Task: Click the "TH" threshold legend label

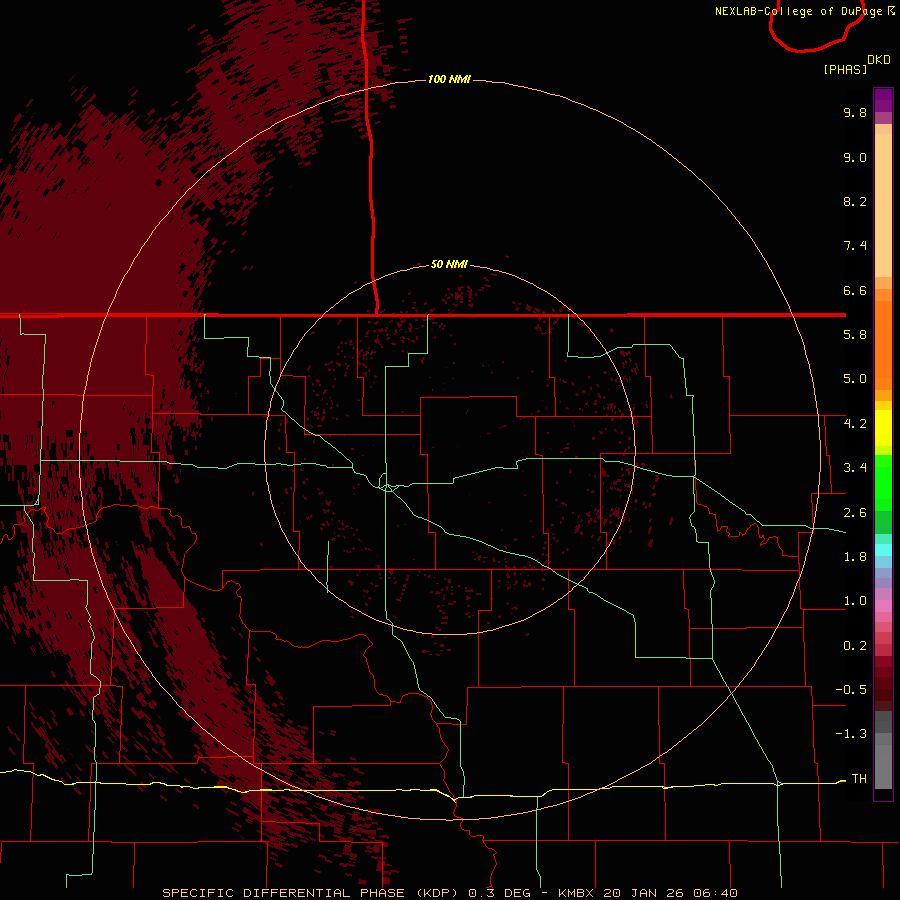Action: (859, 779)
